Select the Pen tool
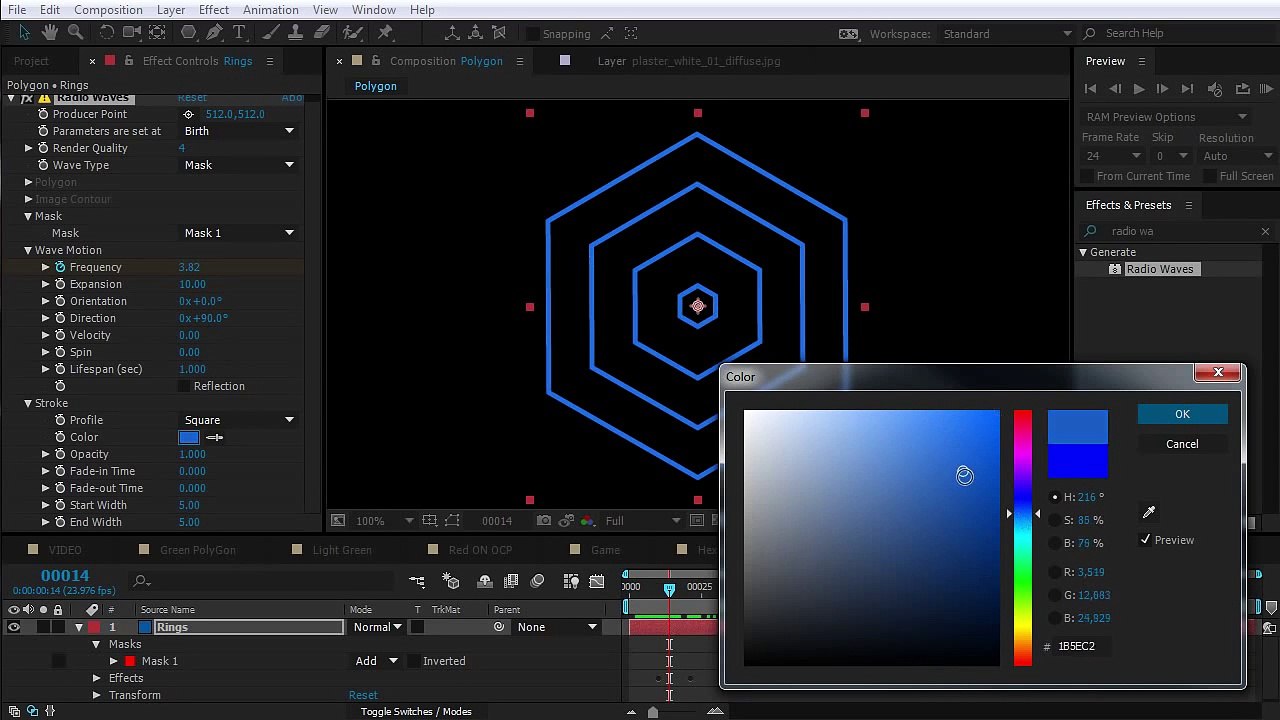The width and height of the screenshot is (1280, 720). coord(214,33)
